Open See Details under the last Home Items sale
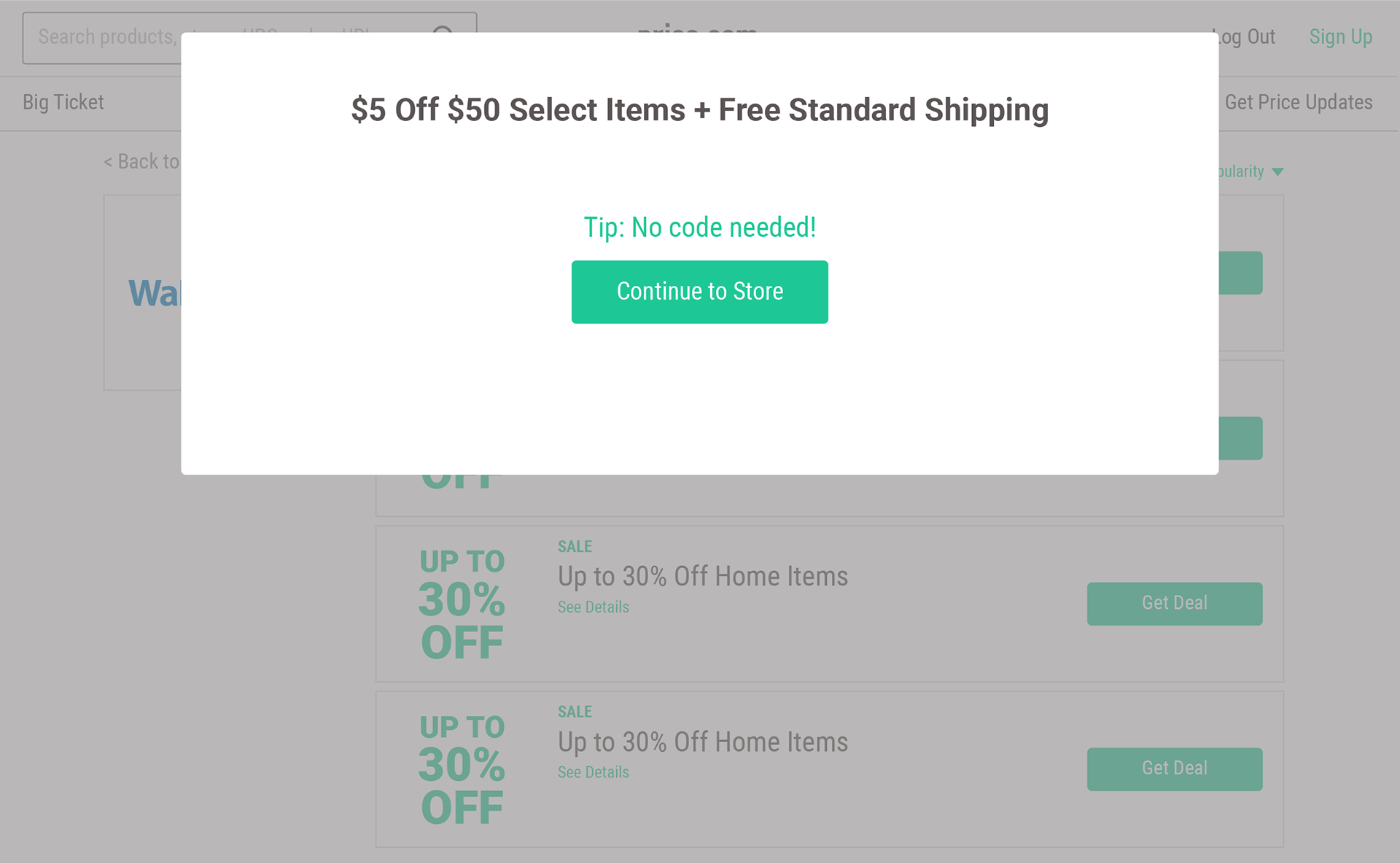1400x864 pixels. (x=593, y=772)
